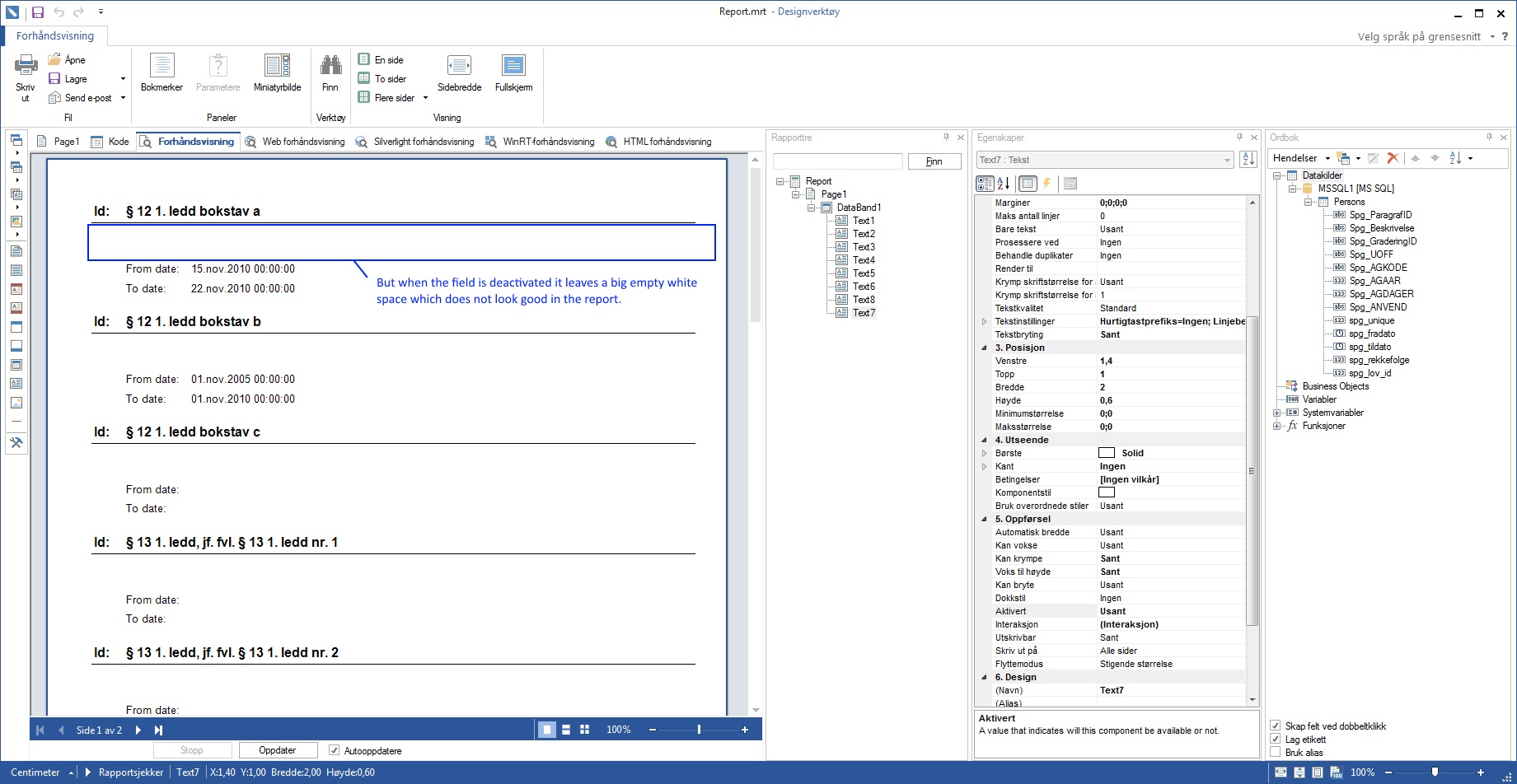Switch to Fullskjerm view
The width and height of the screenshot is (1517, 784).
pyautogui.click(x=513, y=73)
